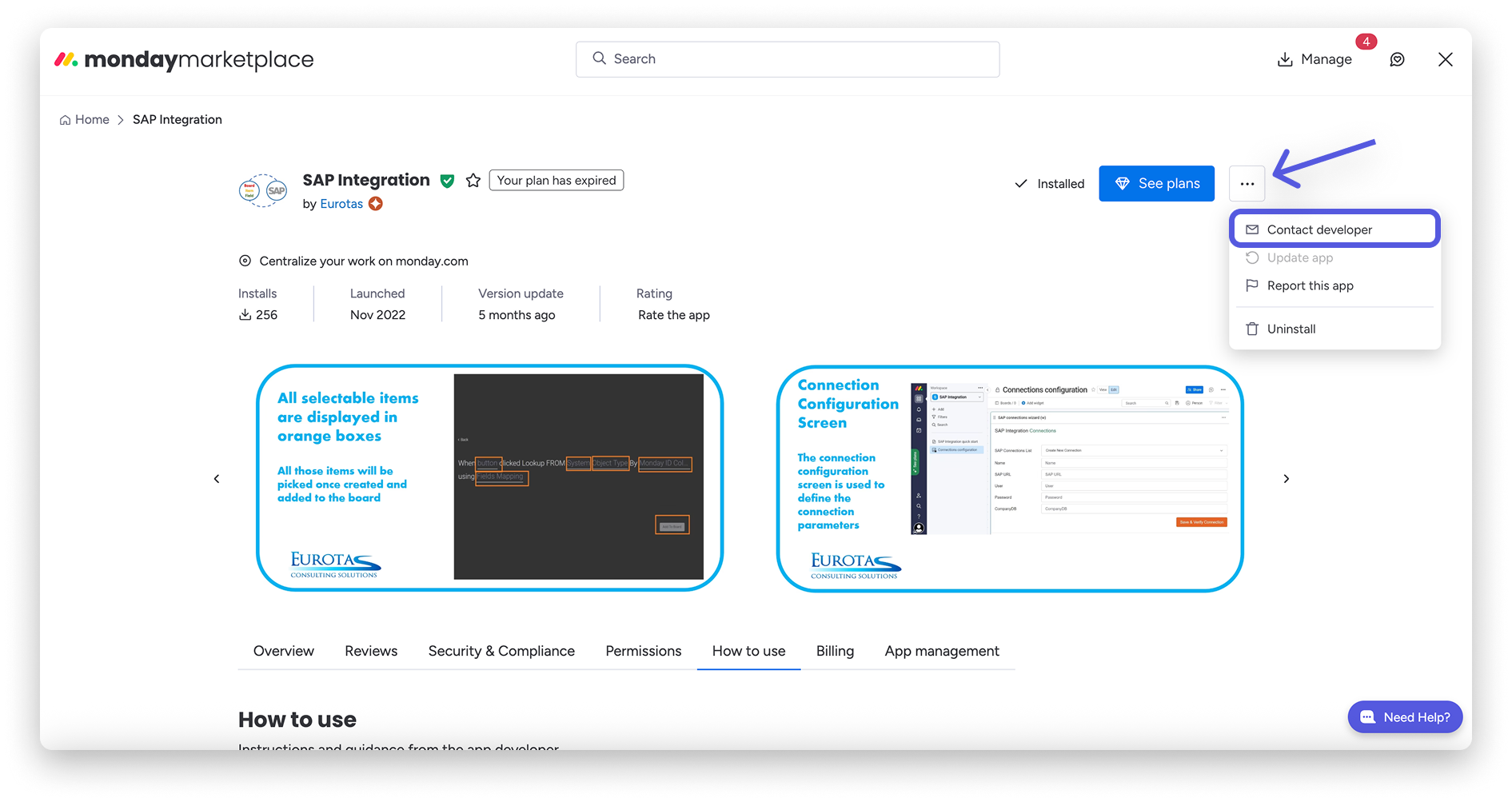Screen dimensions: 1512x802
Task: Click the Launched date Nov 2022
Action: (x=377, y=315)
